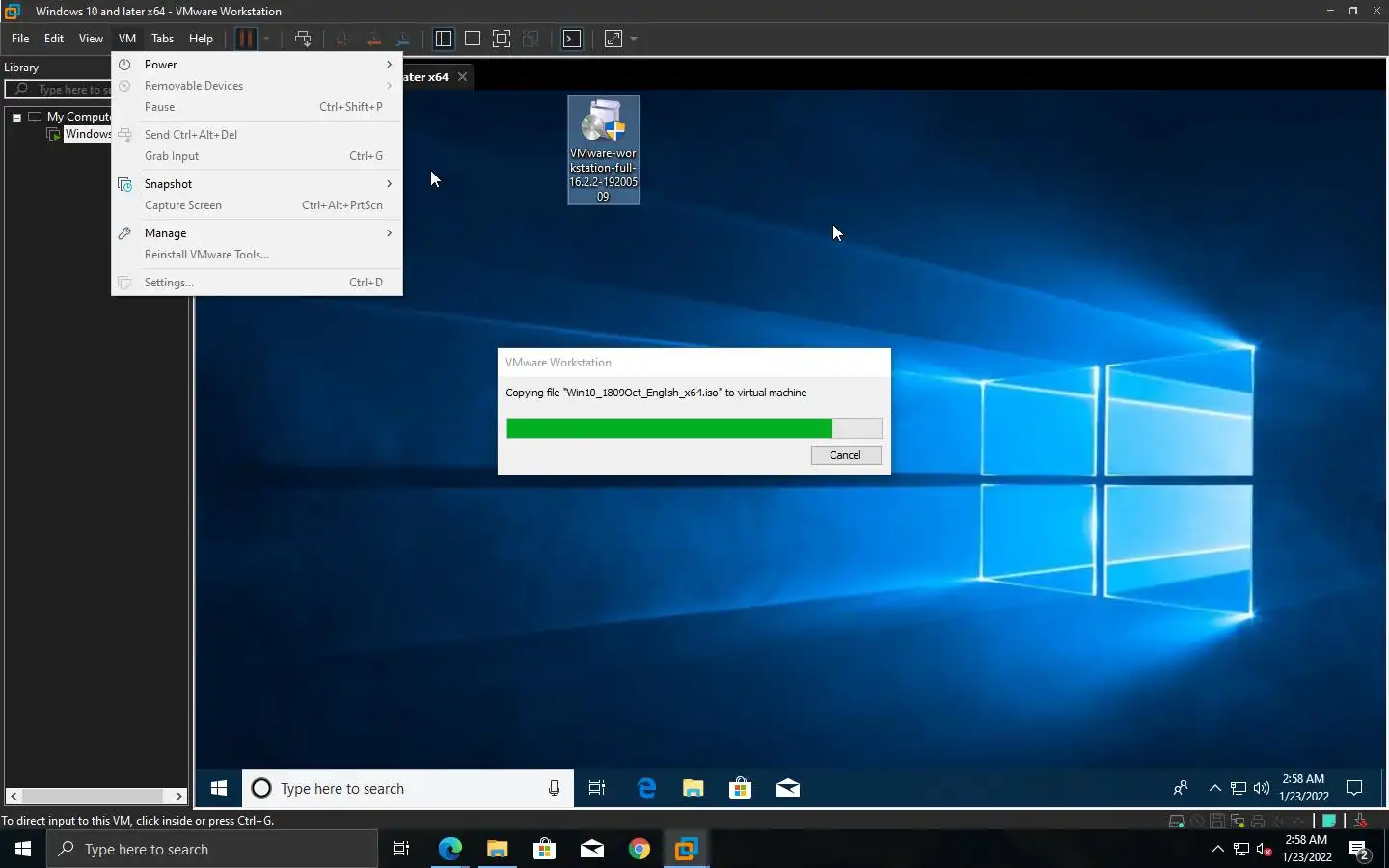The image size is (1389, 868).
Task: Enter full screen mode via toolbar icon
Action: click(502, 39)
